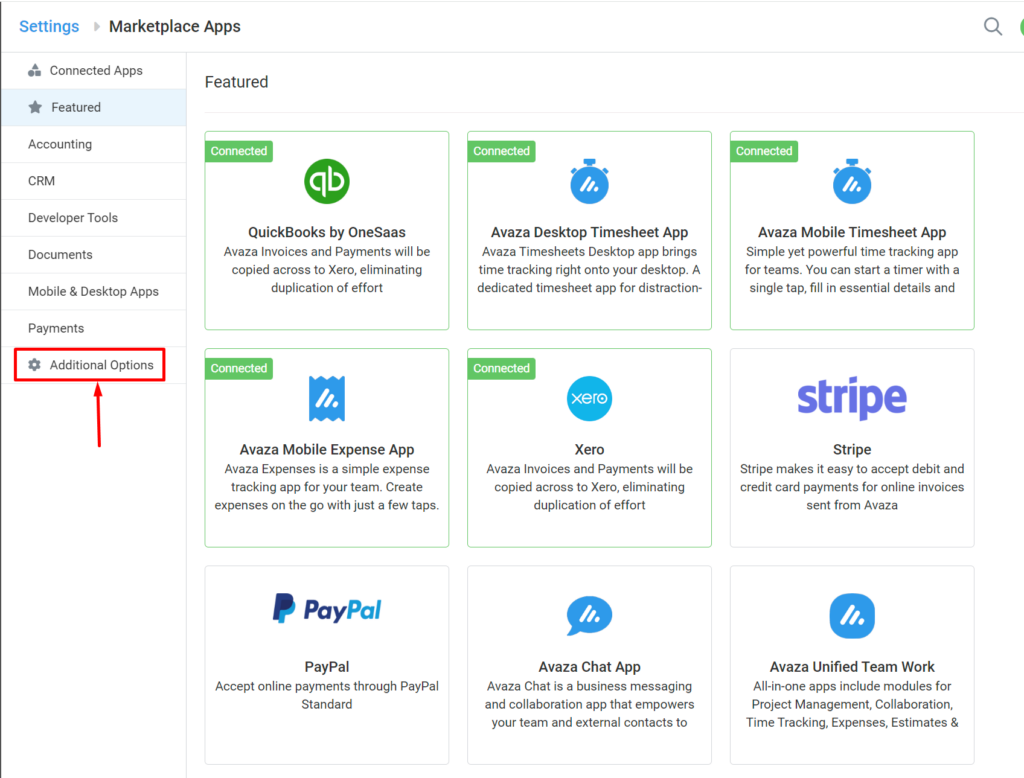Click the Avaza Unified Team Work icon

pyautogui.click(x=852, y=615)
